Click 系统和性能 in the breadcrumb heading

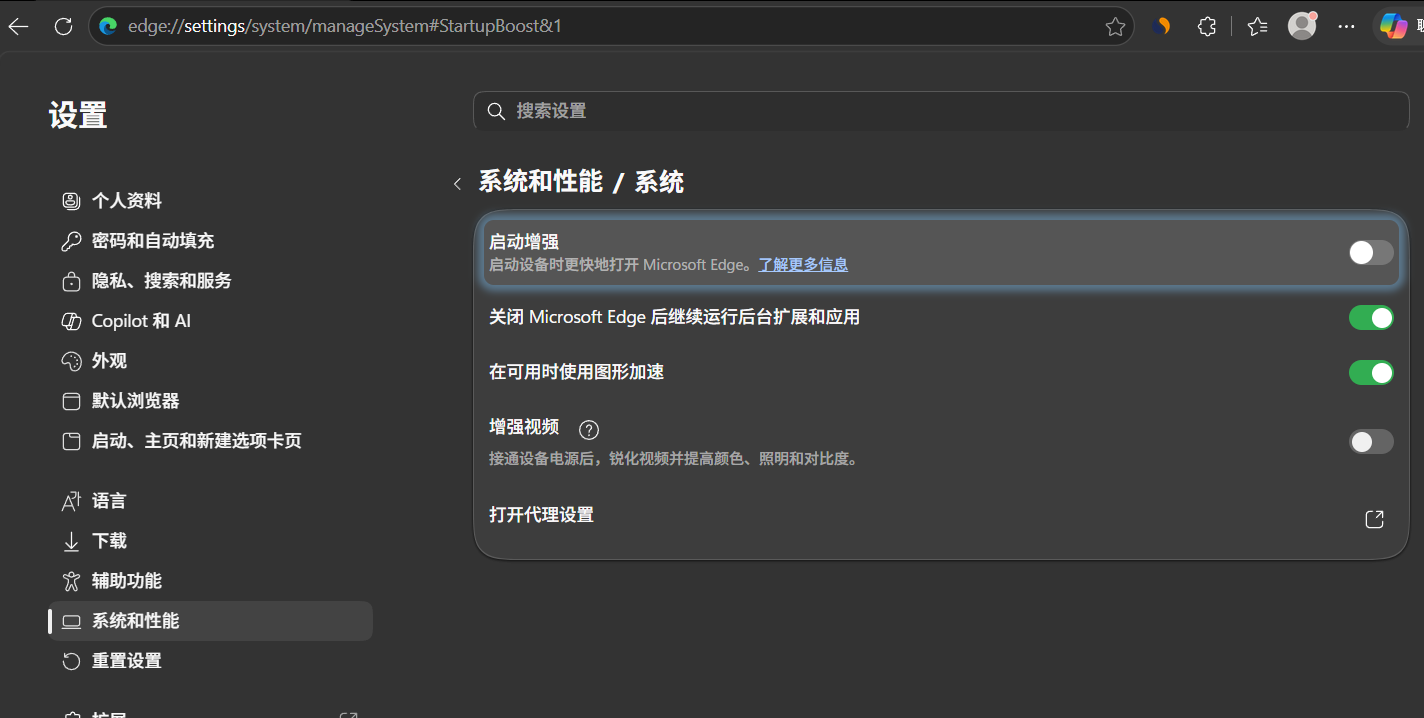coord(541,182)
